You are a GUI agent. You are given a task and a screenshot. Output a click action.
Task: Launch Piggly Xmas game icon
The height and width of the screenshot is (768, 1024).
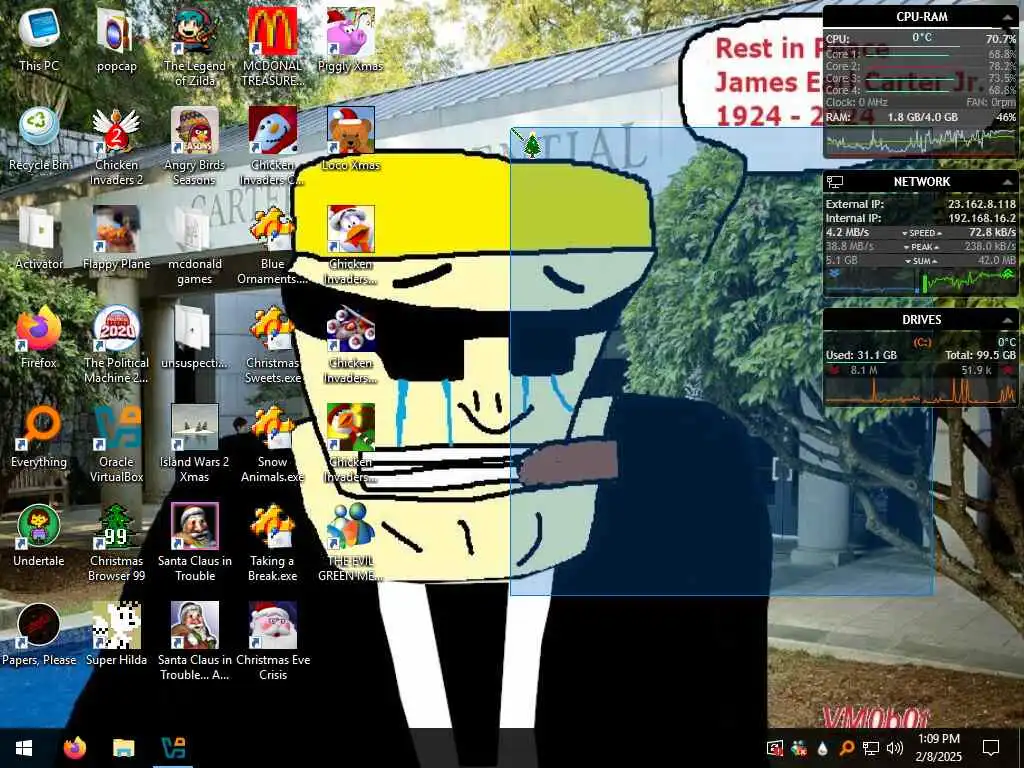[x=351, y=39]
